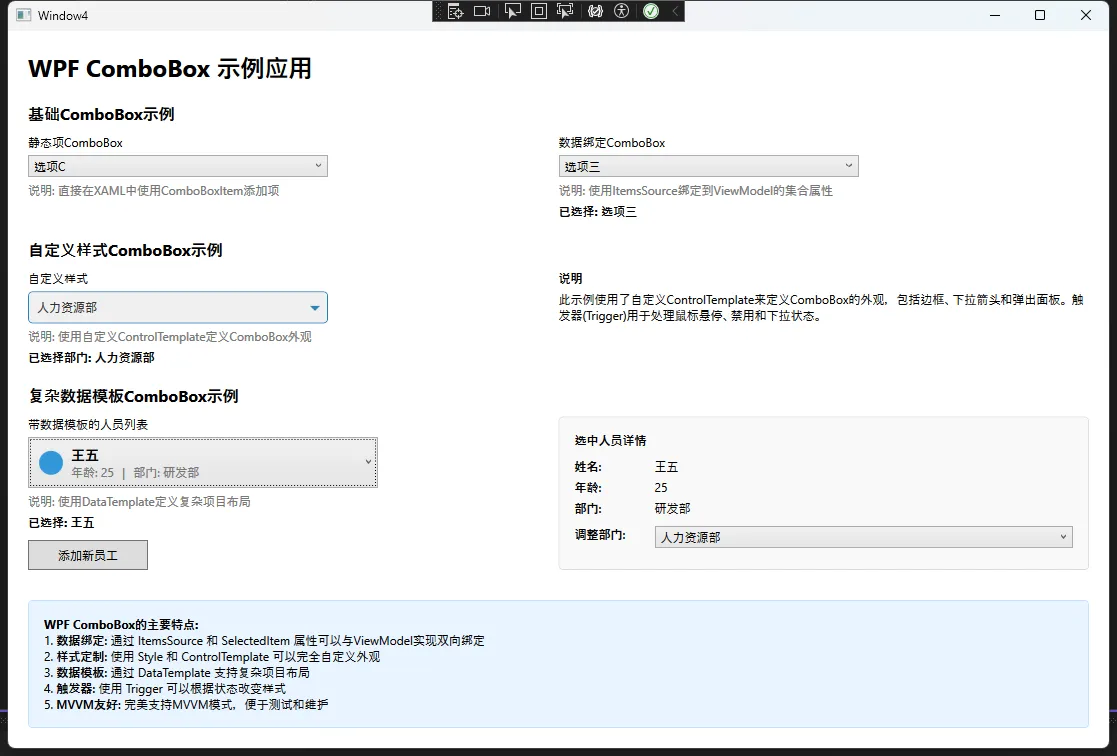Open accessibility checker person icon

coord(622,11)
